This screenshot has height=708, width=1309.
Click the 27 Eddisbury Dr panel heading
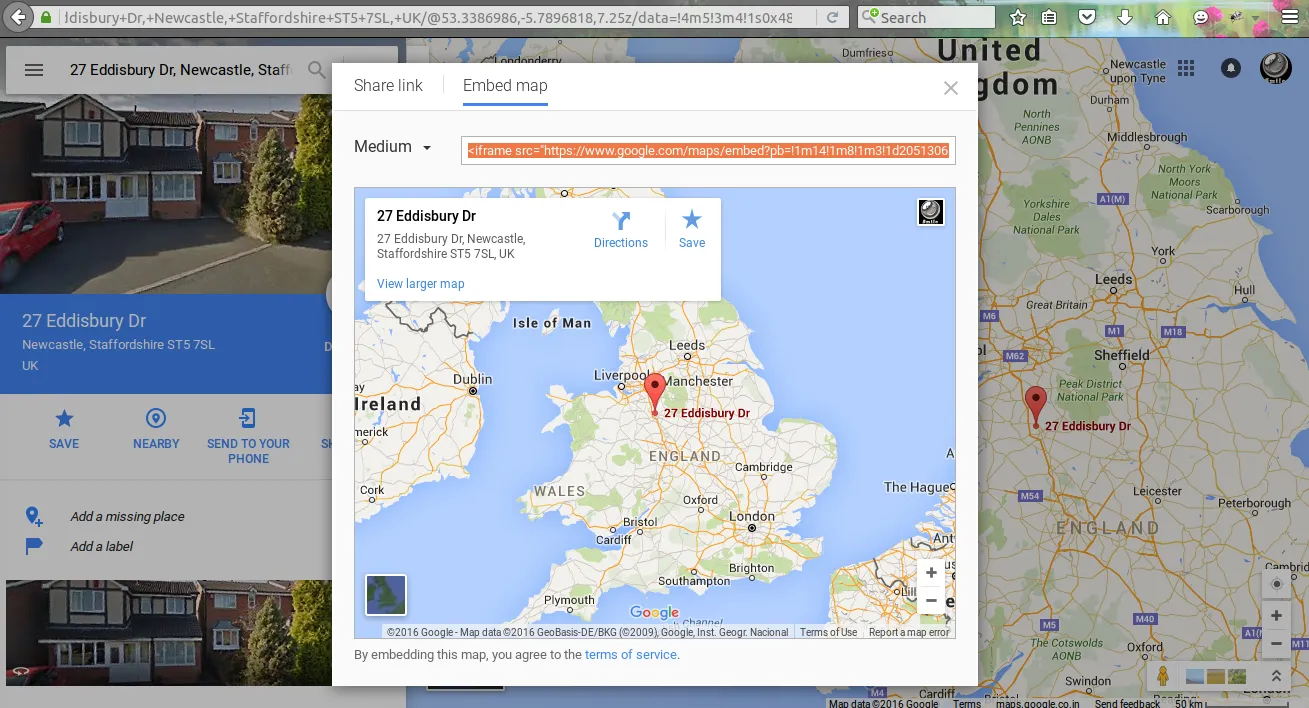84,321
